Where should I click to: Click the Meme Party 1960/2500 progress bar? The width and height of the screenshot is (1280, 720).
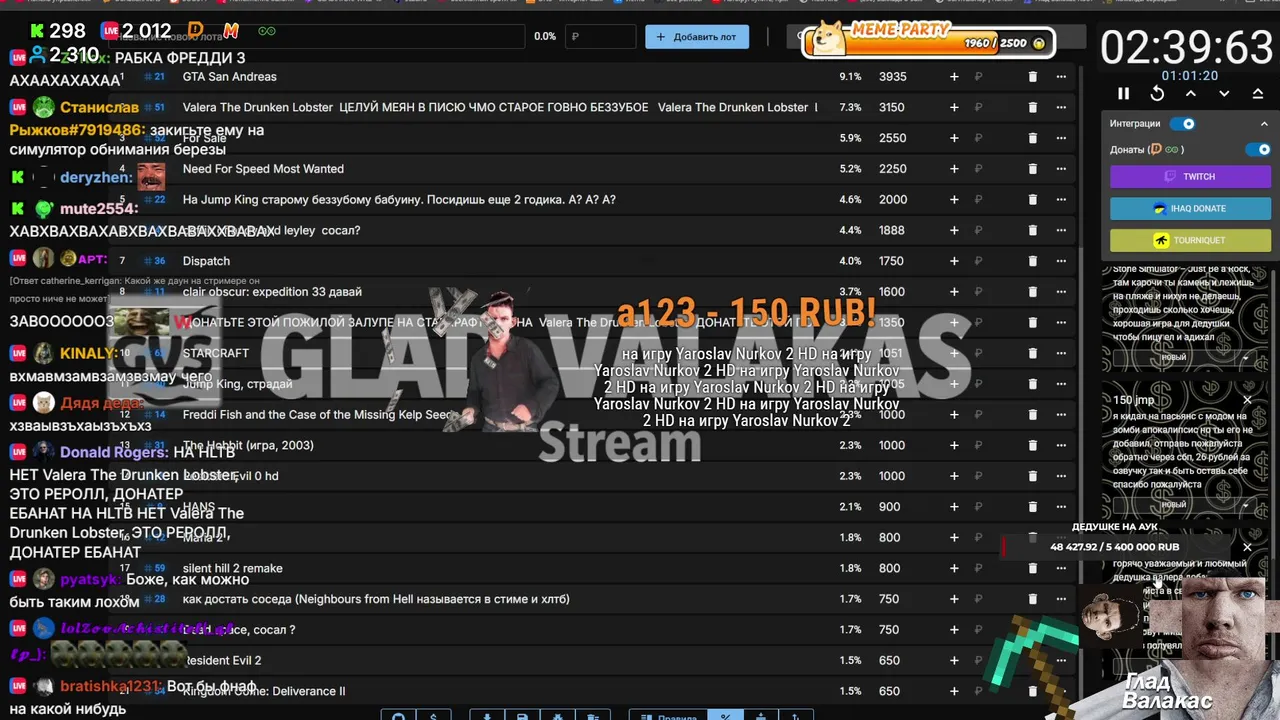click(x=930, y=42)
